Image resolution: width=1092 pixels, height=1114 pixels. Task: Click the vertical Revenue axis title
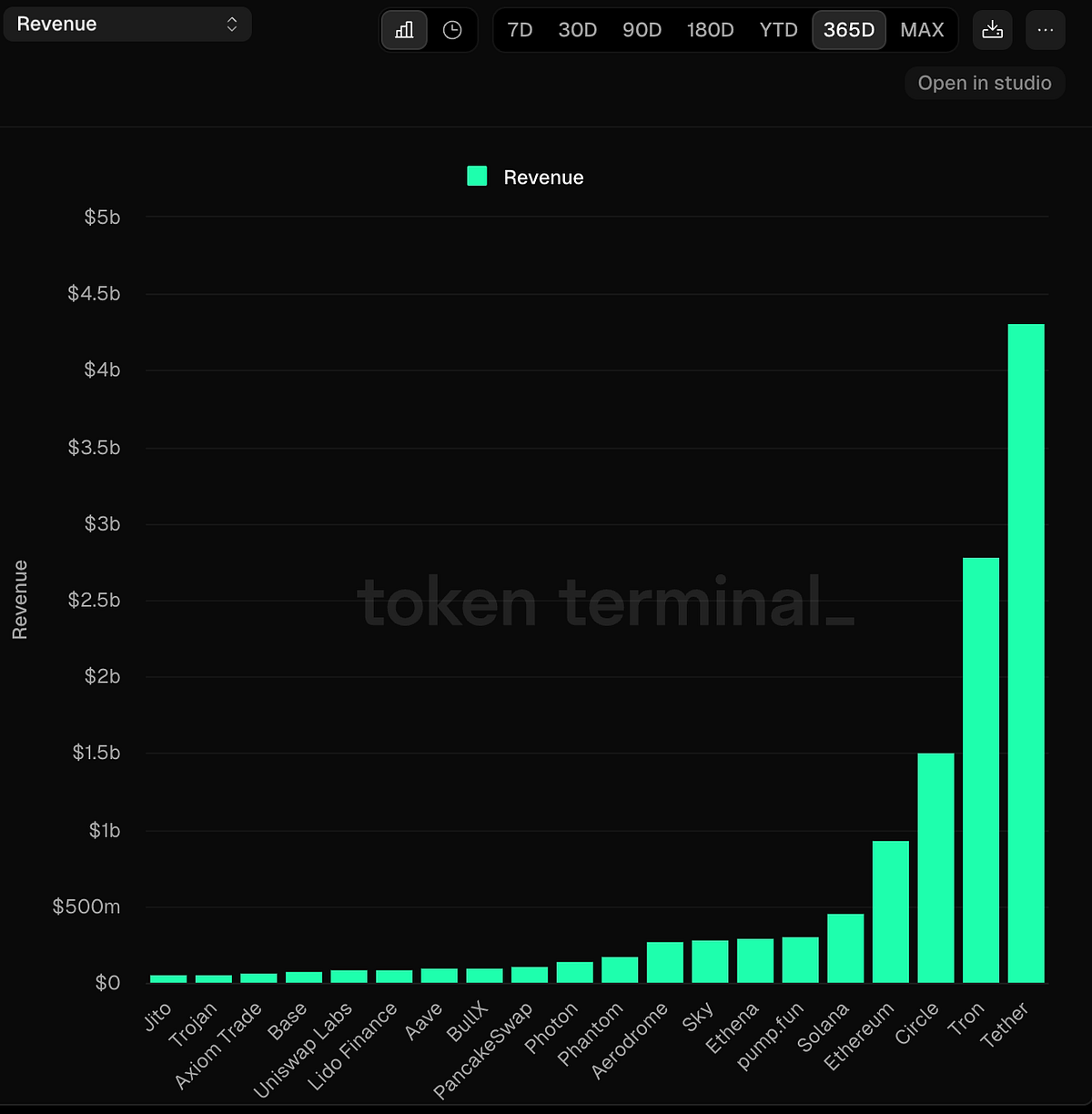[x=19, y=600]
